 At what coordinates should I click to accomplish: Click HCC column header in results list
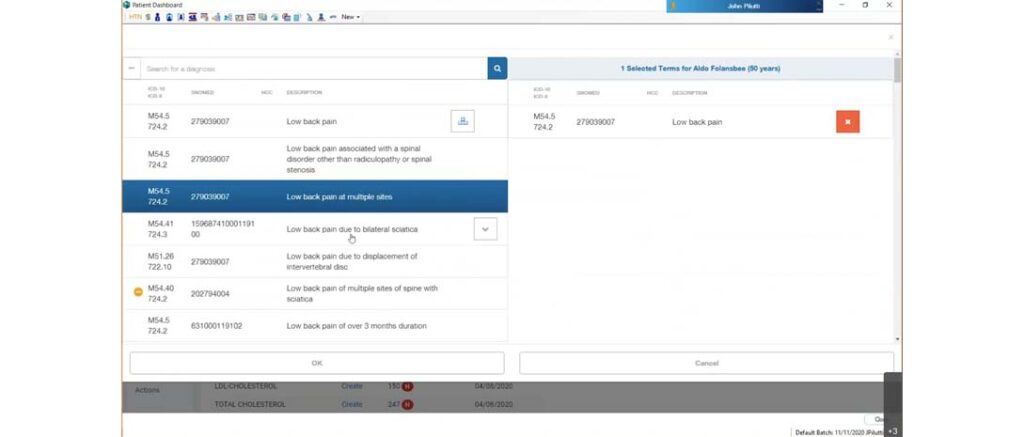pos(266,93)
